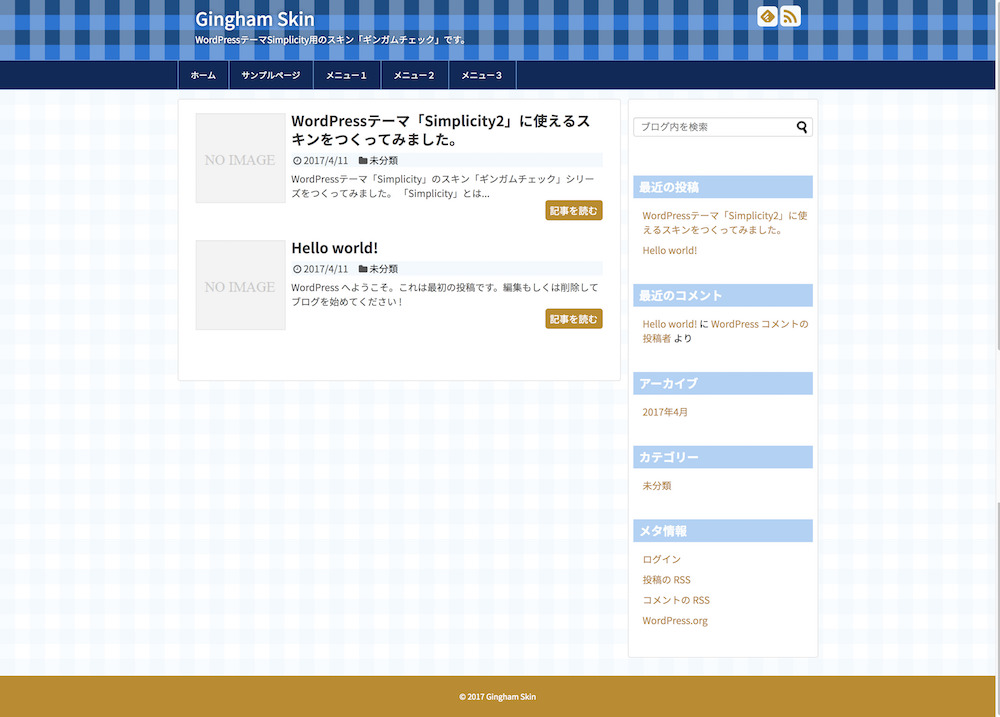Focus the ブログ内を検索 search field
1000x717 pixels.
tap(713, 127)
